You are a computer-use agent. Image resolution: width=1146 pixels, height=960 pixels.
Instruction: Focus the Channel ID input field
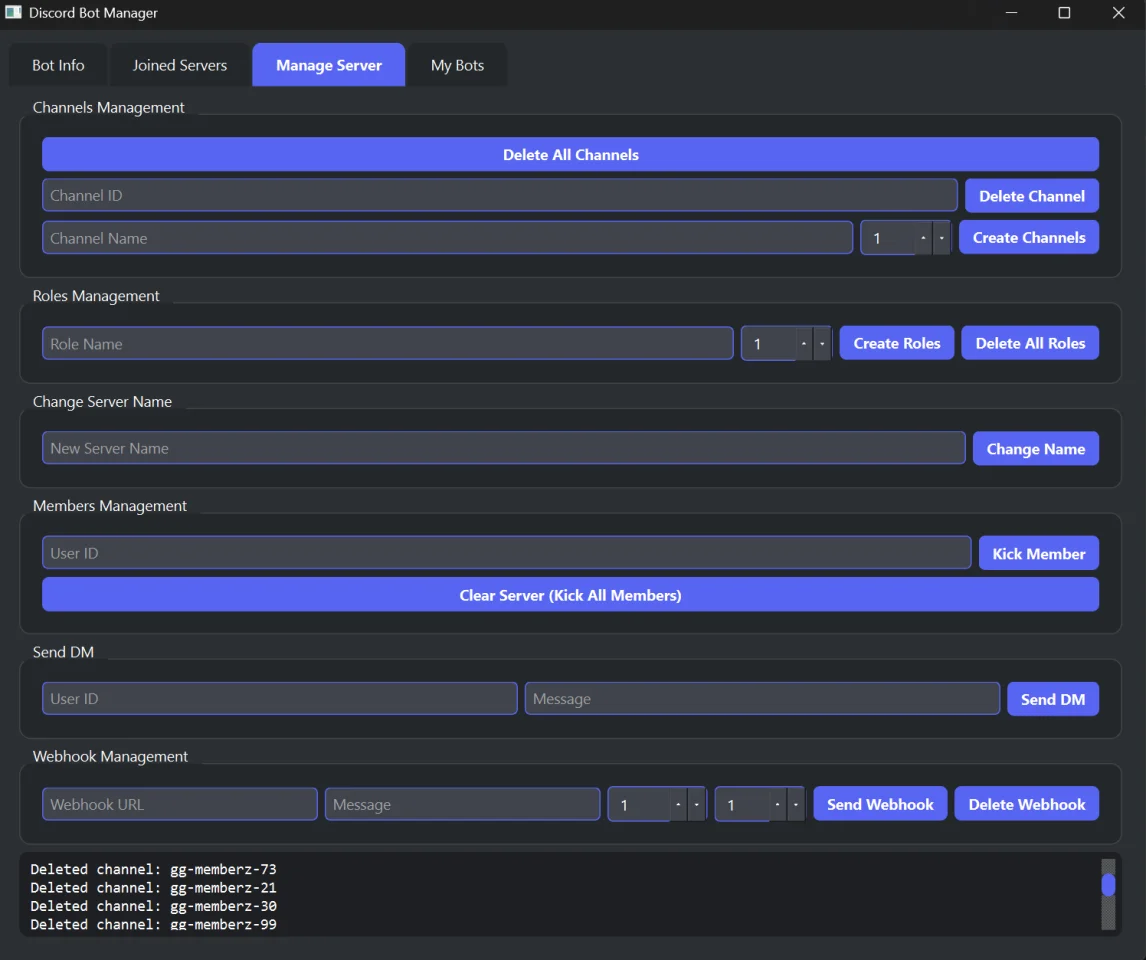500,196
